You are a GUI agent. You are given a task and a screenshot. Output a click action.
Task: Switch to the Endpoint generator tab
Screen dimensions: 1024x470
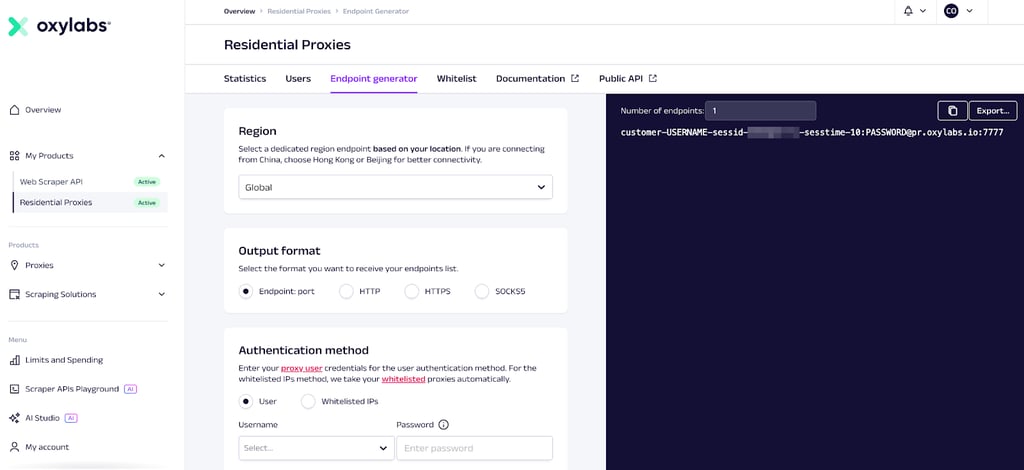tap(374, 78)
